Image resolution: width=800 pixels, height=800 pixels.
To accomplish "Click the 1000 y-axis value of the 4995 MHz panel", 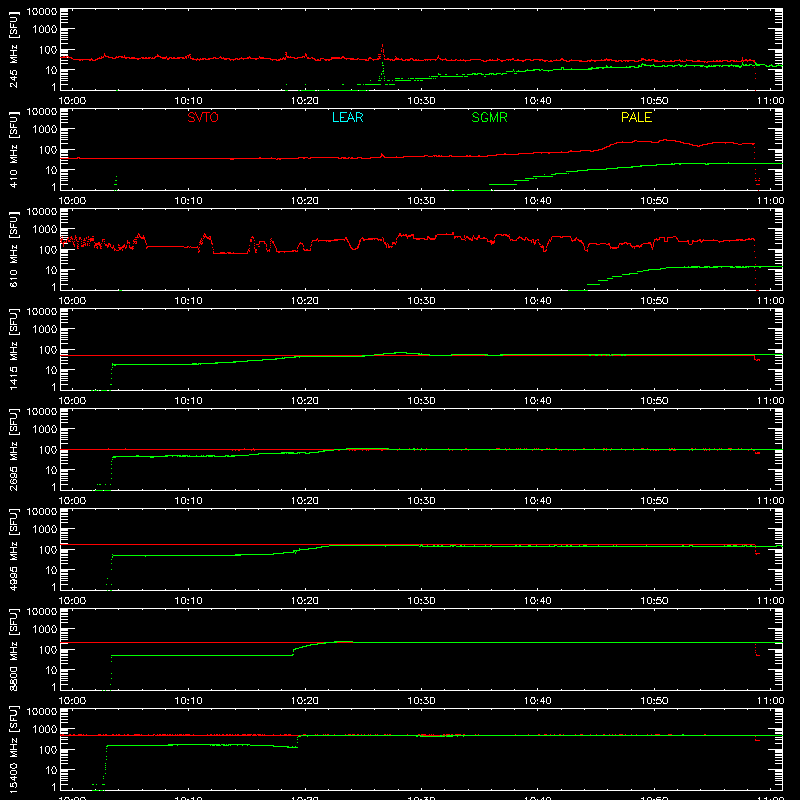I will (x=45, y=530).
